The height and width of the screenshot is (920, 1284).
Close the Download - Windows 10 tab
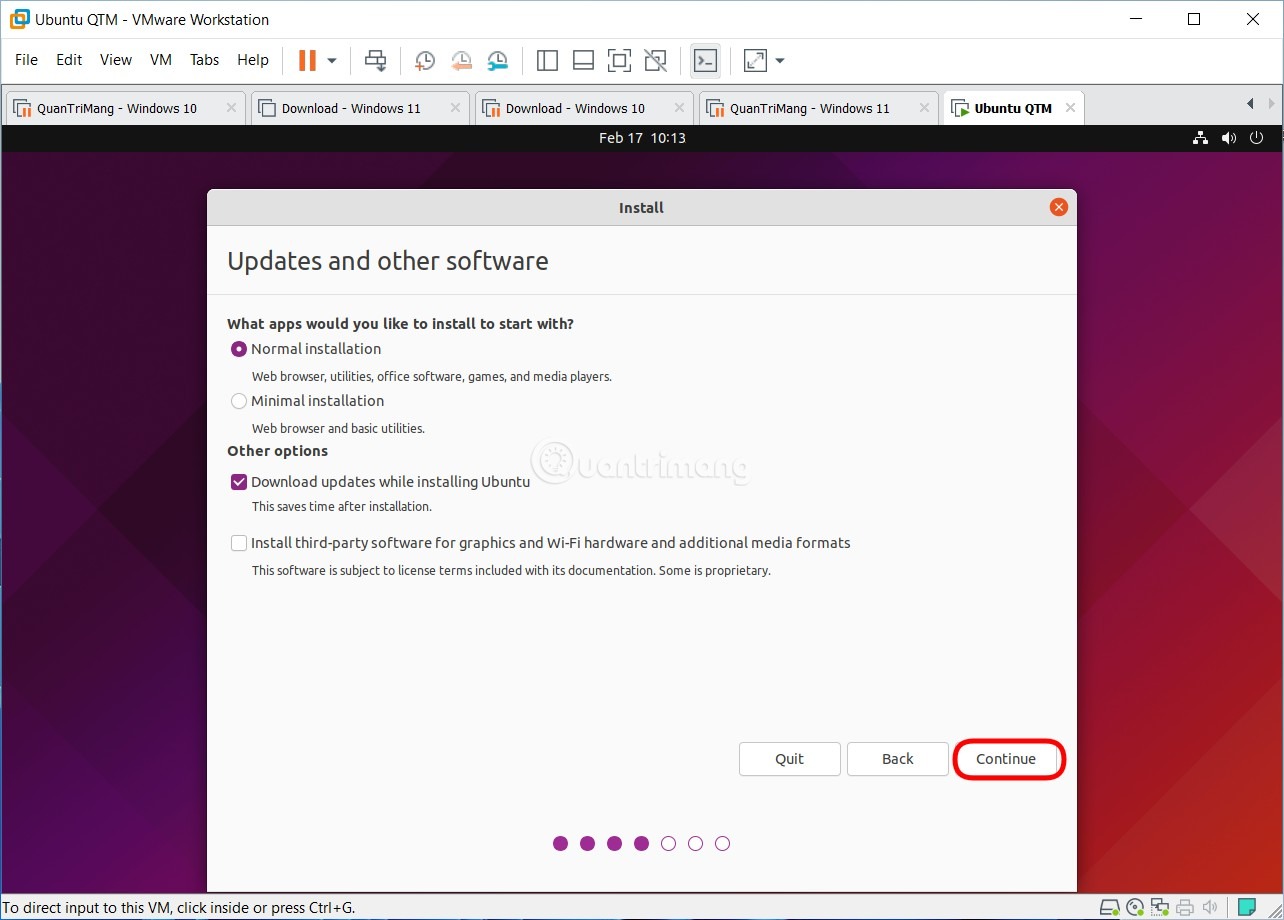tap(679, 108)
